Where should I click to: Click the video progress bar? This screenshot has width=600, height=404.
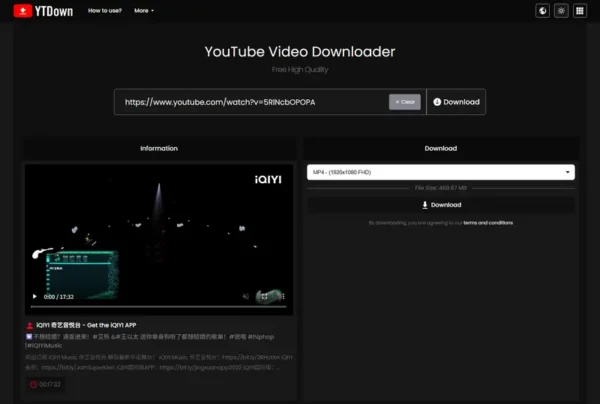tap(158, 306)
